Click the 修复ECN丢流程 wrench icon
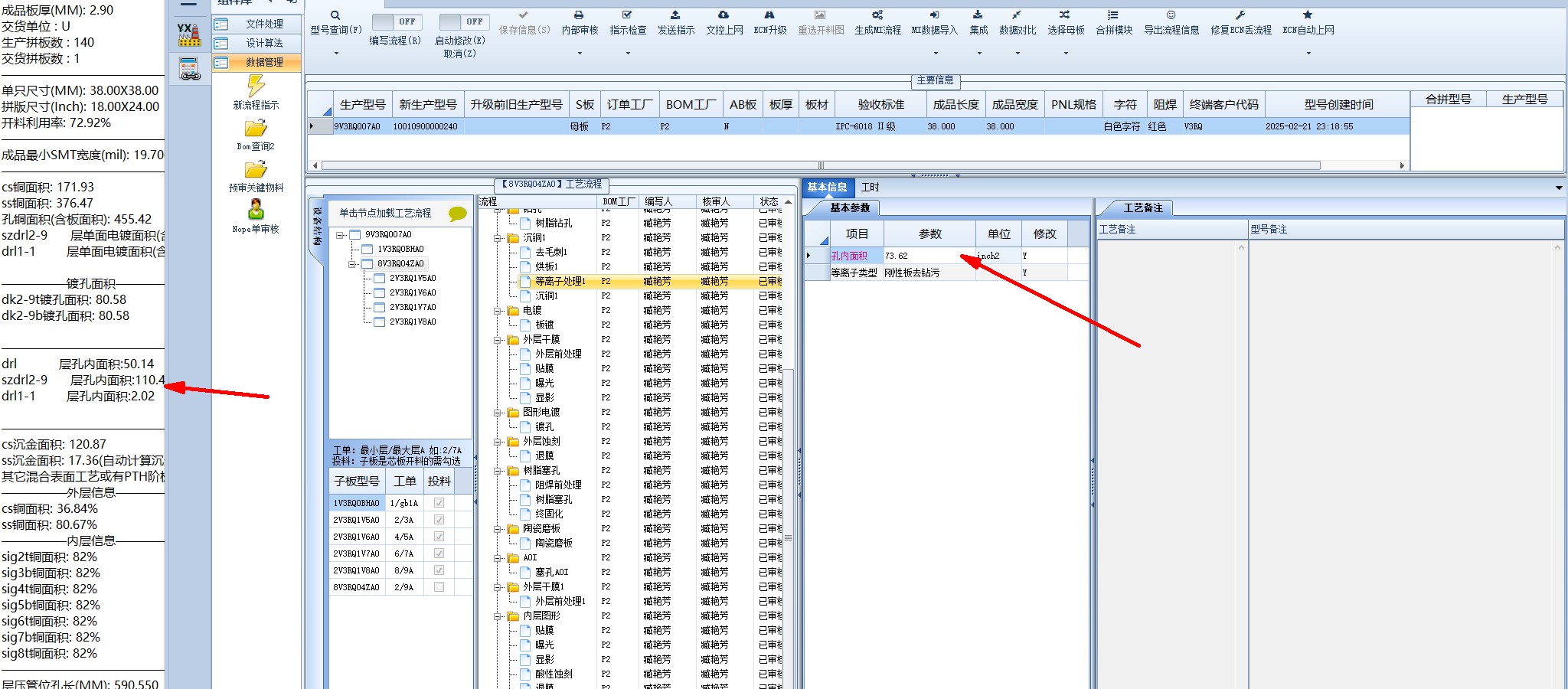This screenshot has height=689, width=1568. tap(1240, 15)
